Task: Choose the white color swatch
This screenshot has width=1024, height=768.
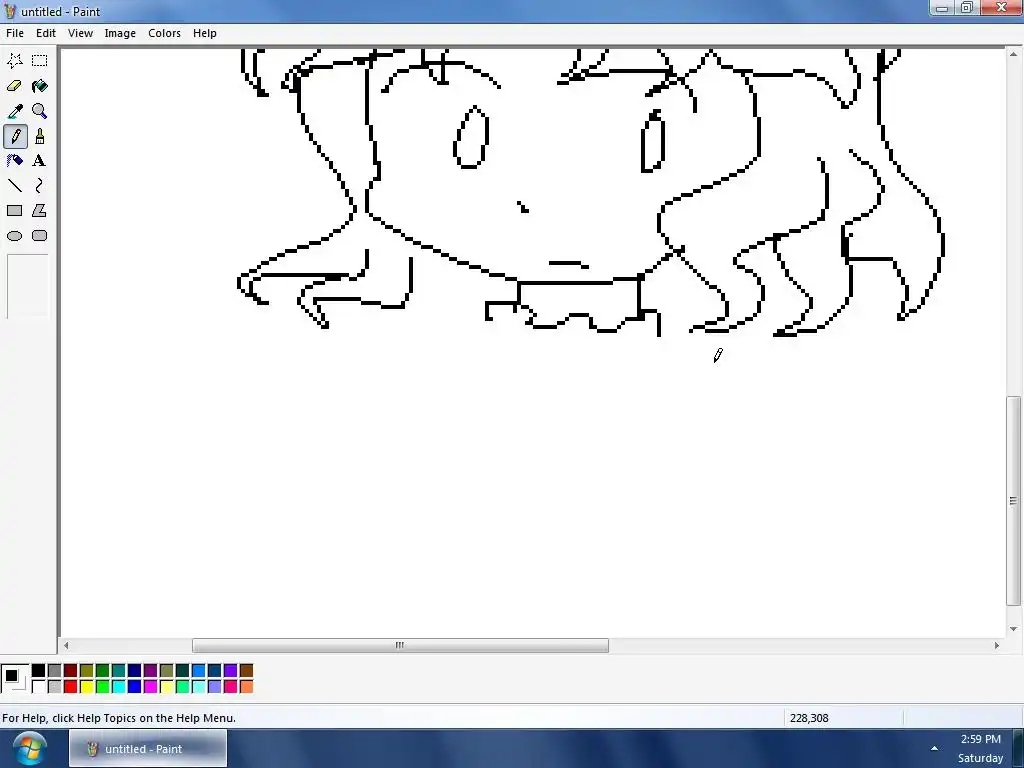Action: click(39, 686)
